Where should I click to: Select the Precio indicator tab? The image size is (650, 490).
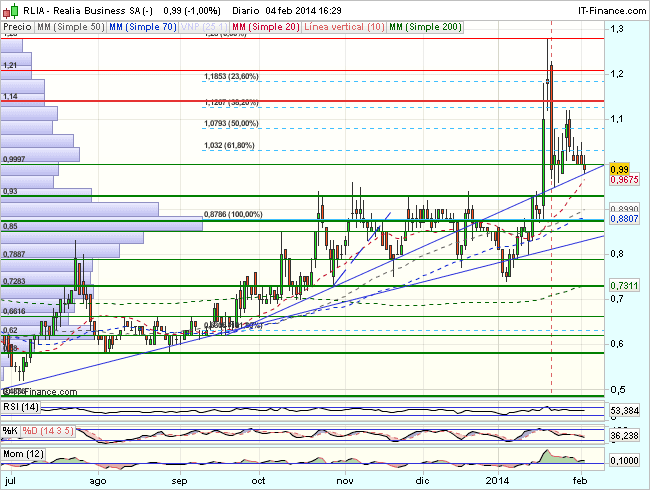pyautogui.click(x=17, y=27)
